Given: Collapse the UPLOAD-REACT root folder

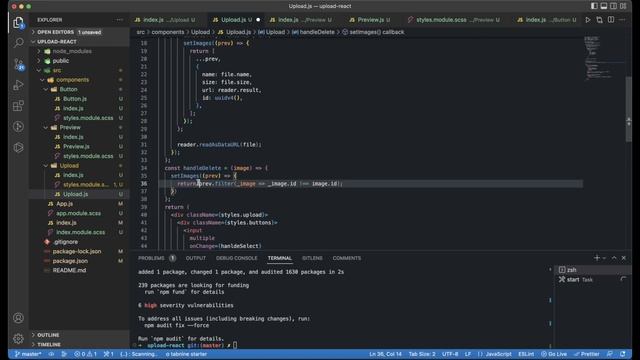Looking at the screenshot, I should tap(79, 42).
